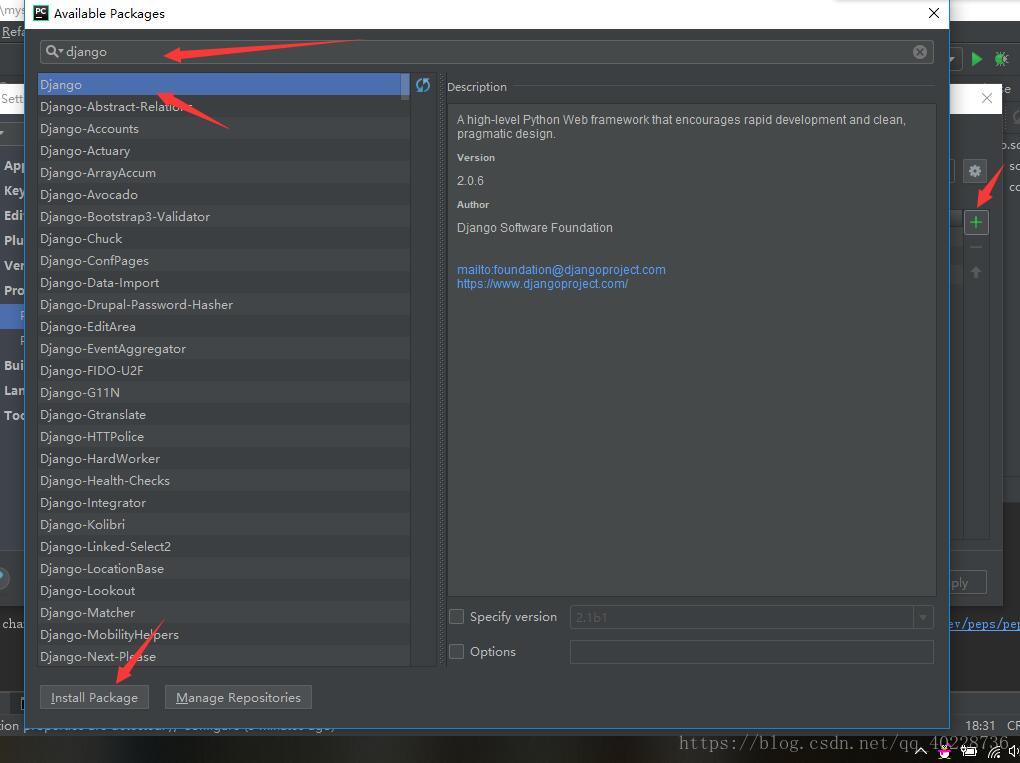
Task: Select Django-Matcher package
Action: pos(224,613)
